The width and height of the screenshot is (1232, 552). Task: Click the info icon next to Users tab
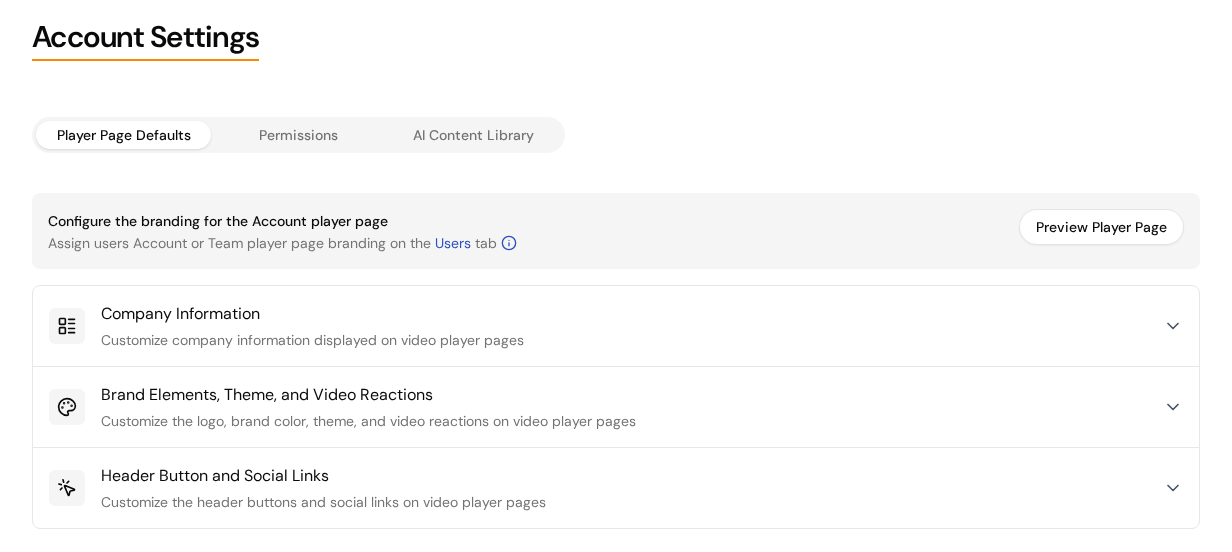click(x=509, y=243)
